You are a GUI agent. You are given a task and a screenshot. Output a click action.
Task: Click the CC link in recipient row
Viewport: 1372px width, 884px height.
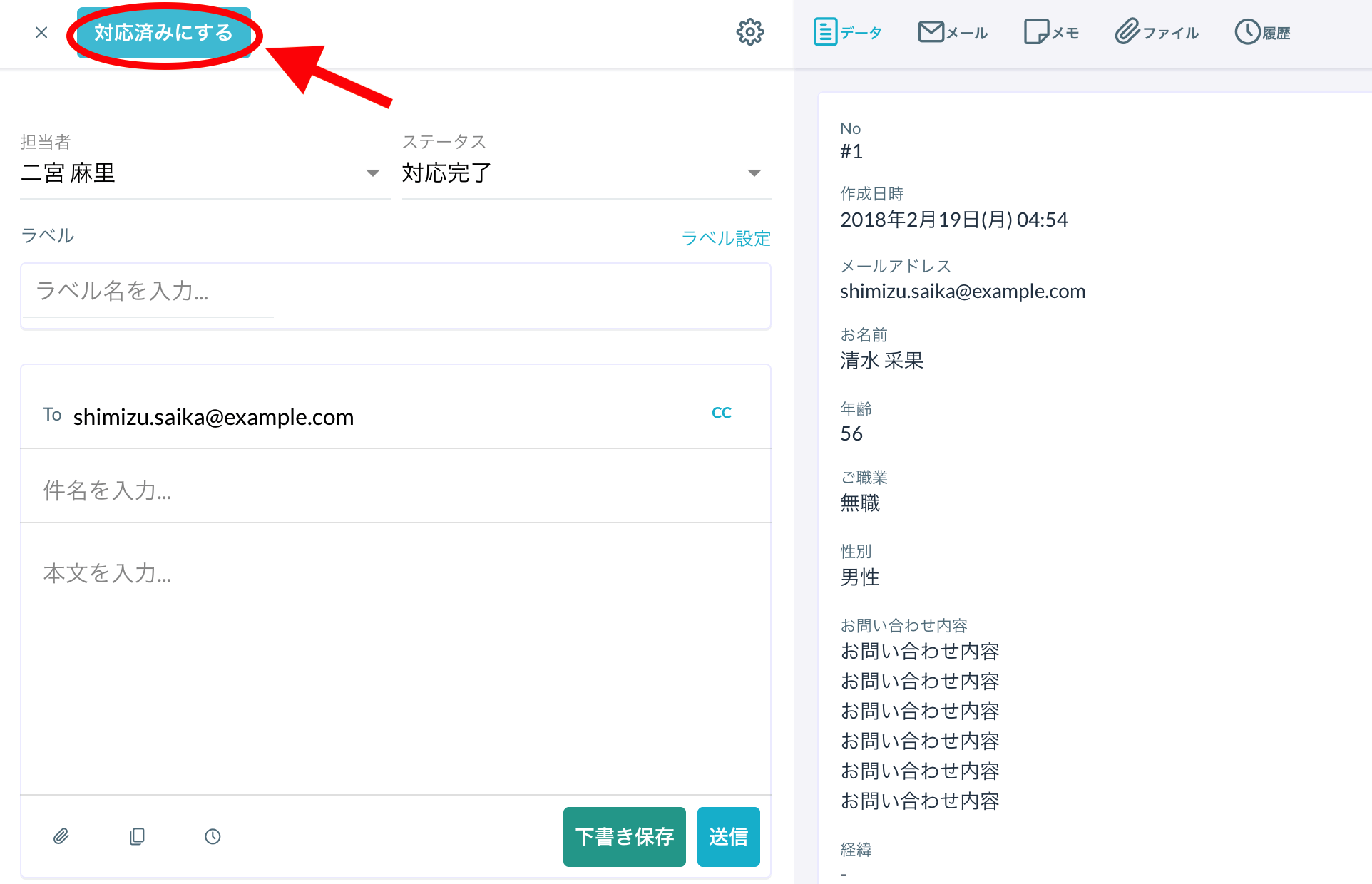coord(722,413)
